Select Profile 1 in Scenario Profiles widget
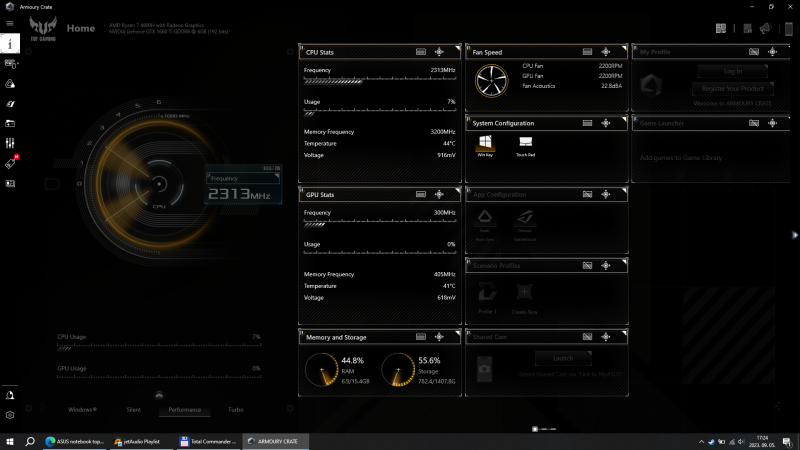800x450 pixels. click(x=487, y=297)
